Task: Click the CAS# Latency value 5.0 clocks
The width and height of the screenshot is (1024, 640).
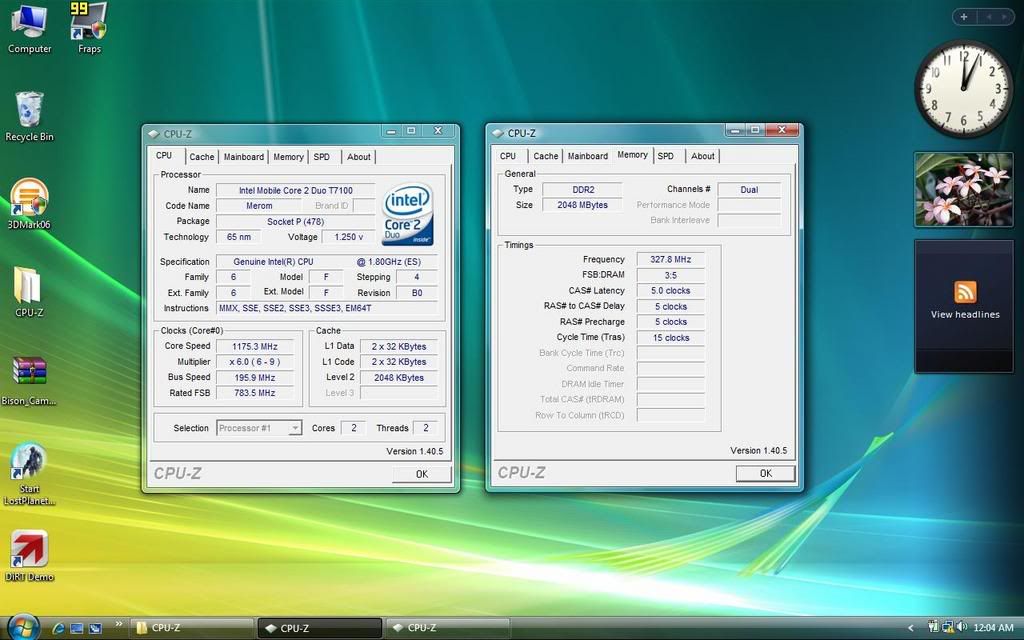Action: pyautogui.click(x=671, y=291)
